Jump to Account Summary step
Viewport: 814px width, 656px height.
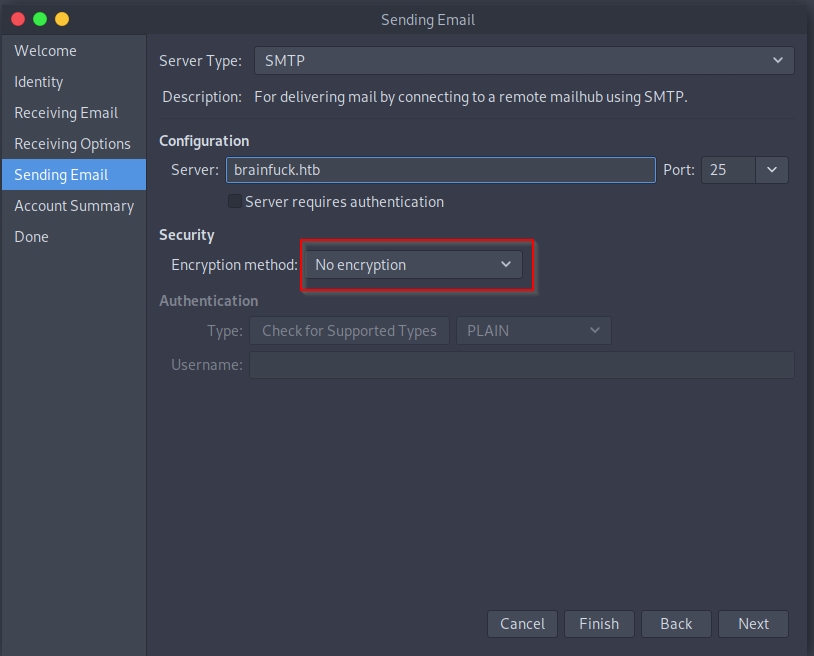coord(74,206)
